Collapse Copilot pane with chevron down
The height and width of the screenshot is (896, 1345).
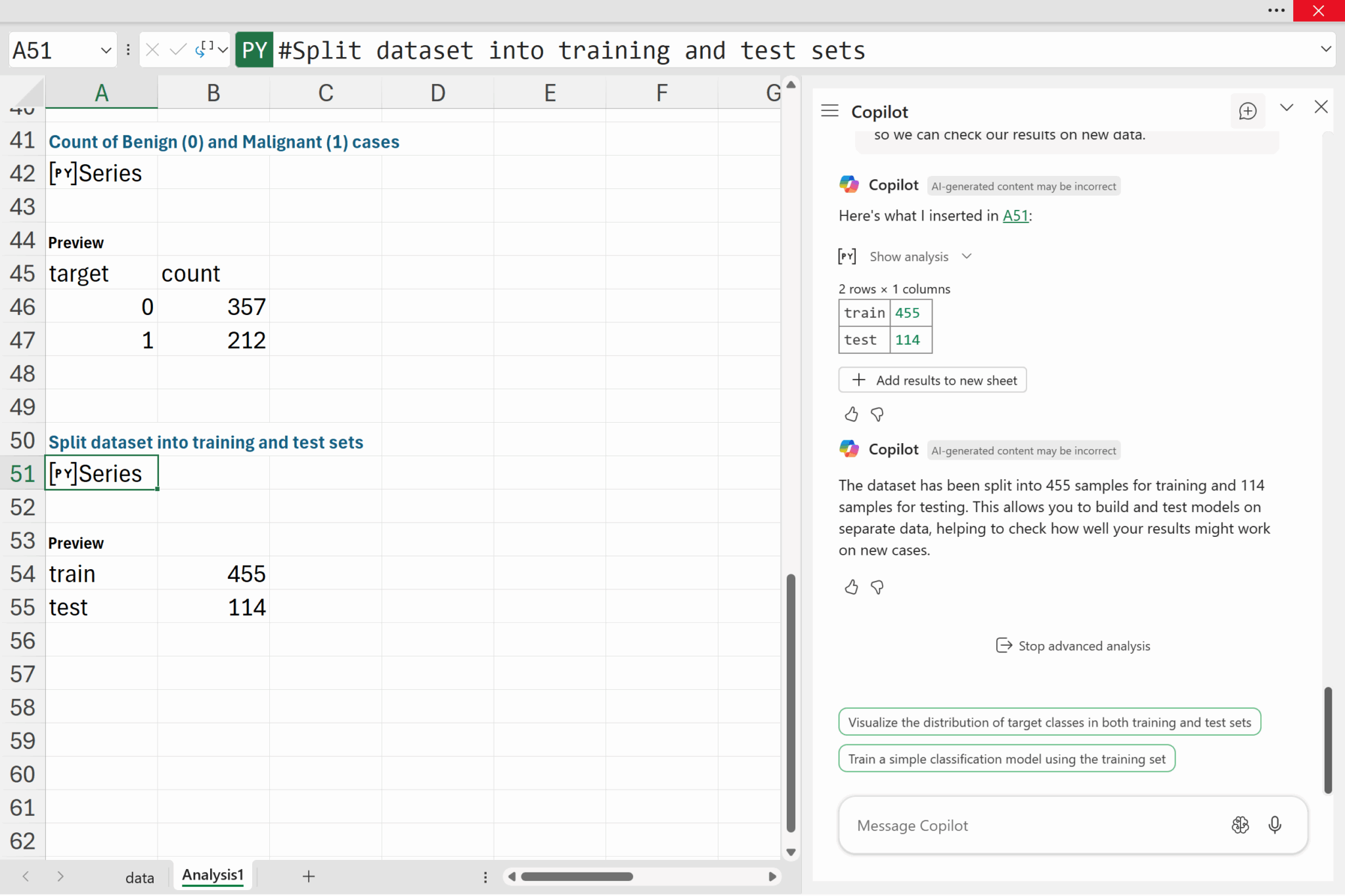coord(1287,108)
